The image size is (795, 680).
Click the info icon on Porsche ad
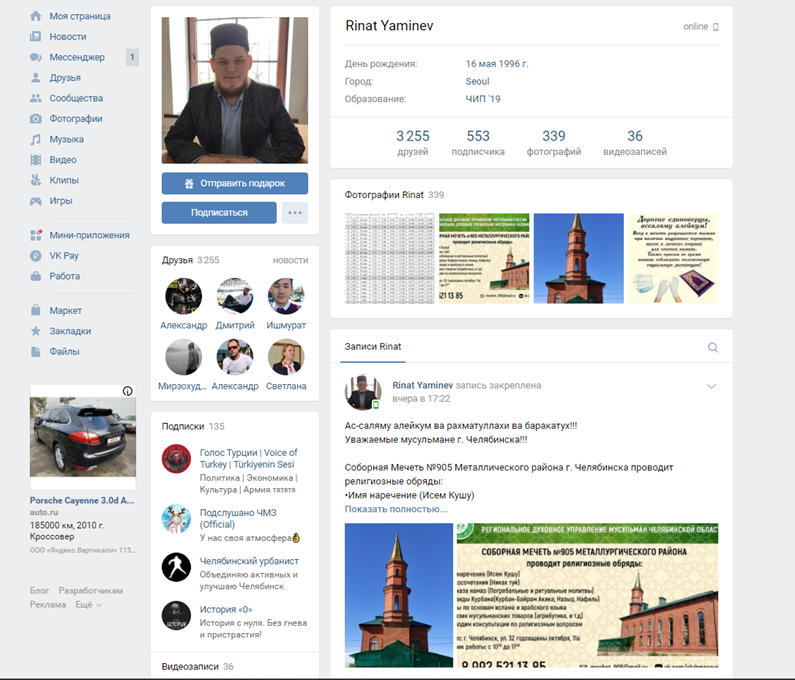click(127, 391)
